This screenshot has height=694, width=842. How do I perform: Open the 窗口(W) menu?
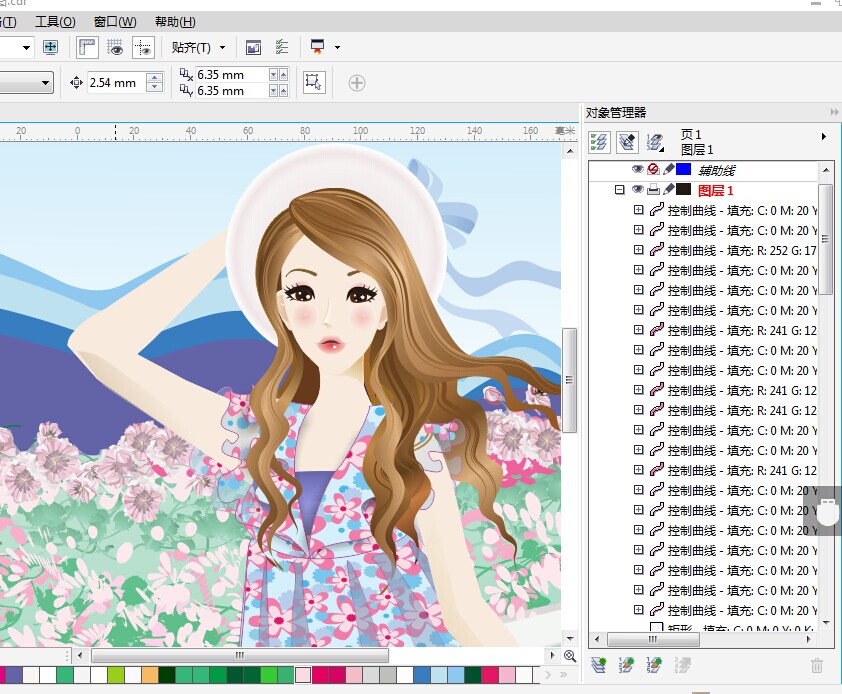click(115, 21)
